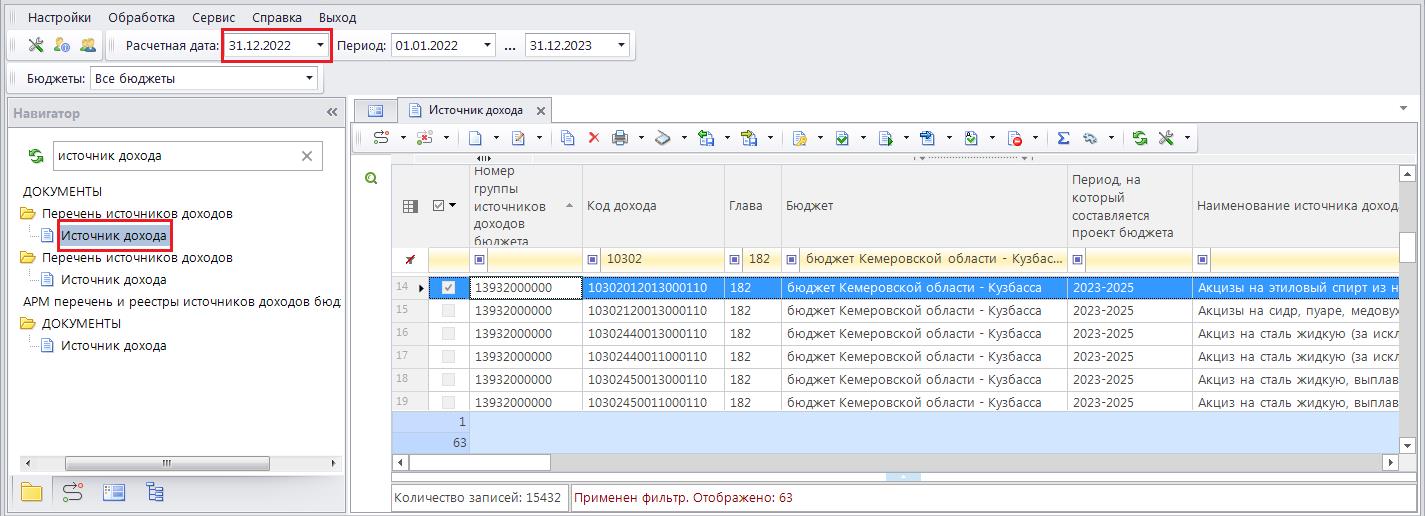1425x516 pixels.
Task: Open the Сервис menu
Action: [x=213, y=17]
